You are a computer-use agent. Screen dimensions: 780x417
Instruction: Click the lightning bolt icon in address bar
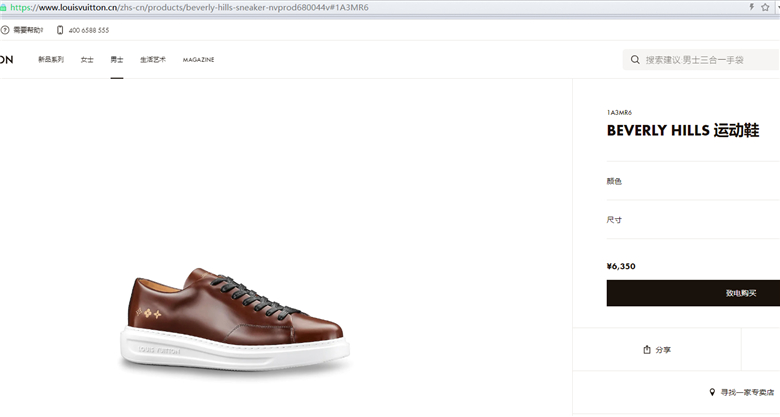click(752, 7)
